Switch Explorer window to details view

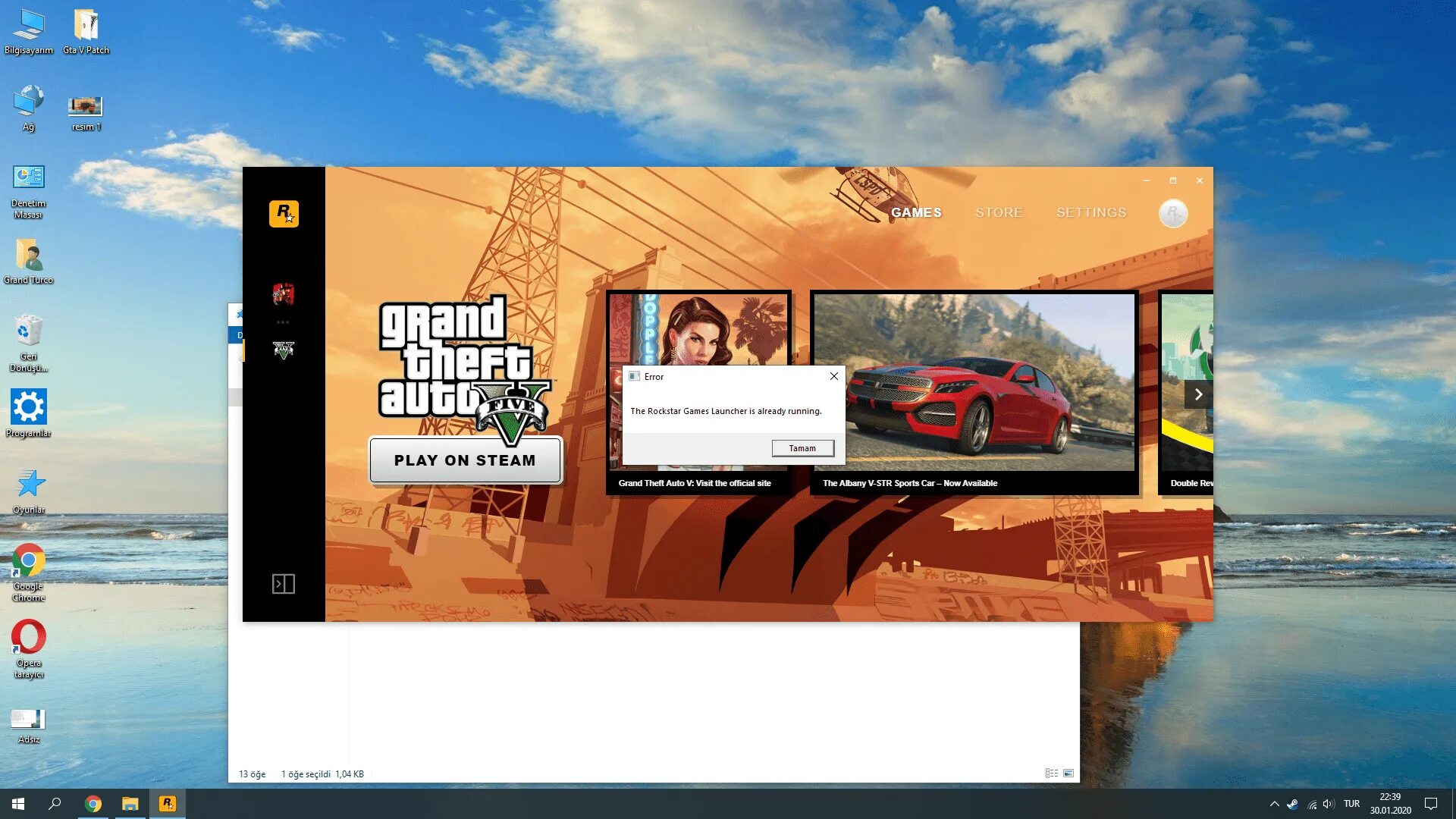pyautogui.click(x=1052, y=773)
